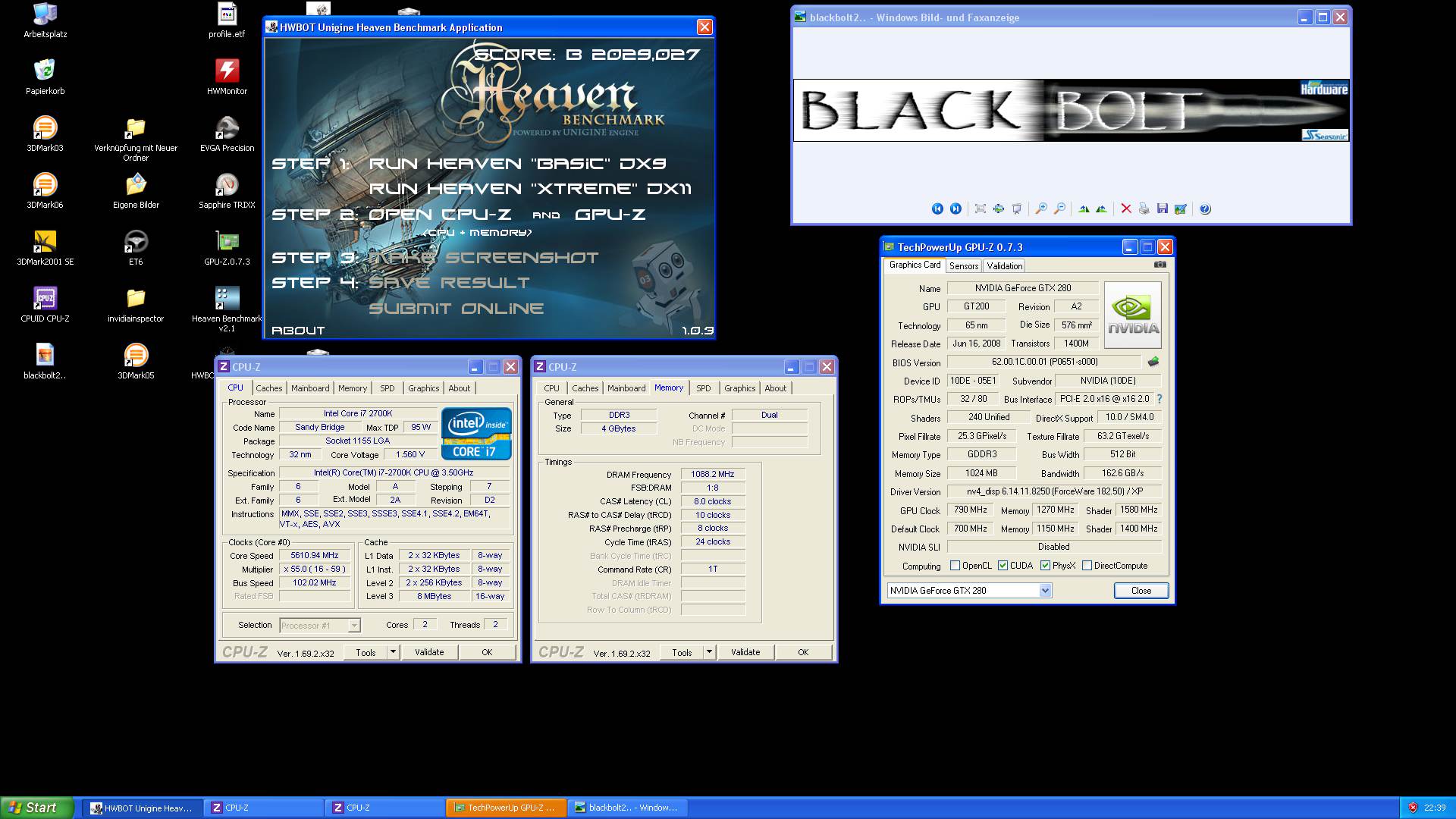
Task: Click Validate button in left CPU-Z
Action: point(429,652)
